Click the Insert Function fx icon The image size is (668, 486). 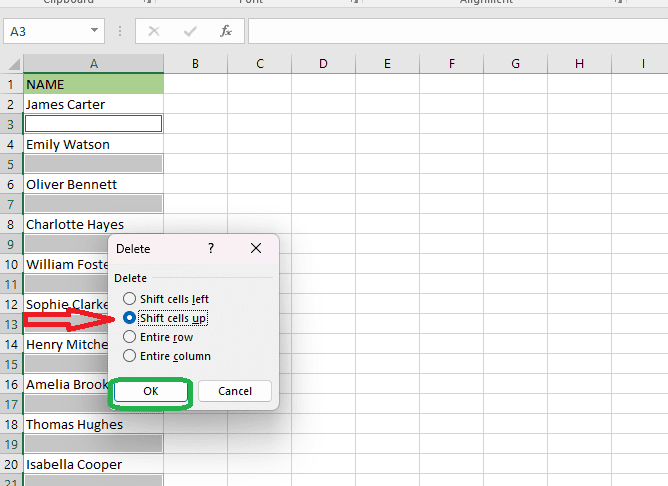click(x=226, y=31)
